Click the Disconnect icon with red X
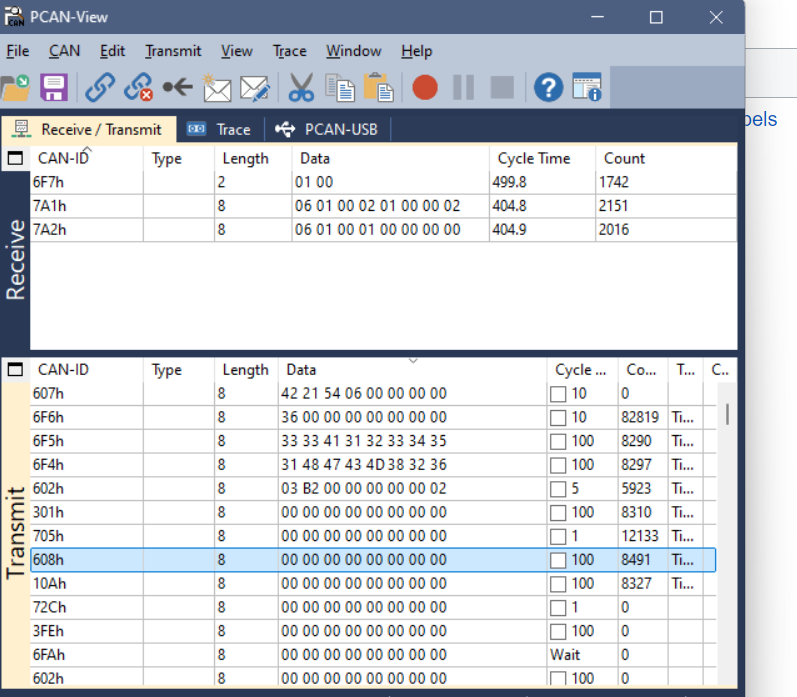The width and height of the screenshot is (797, 697). click(138, 88)
